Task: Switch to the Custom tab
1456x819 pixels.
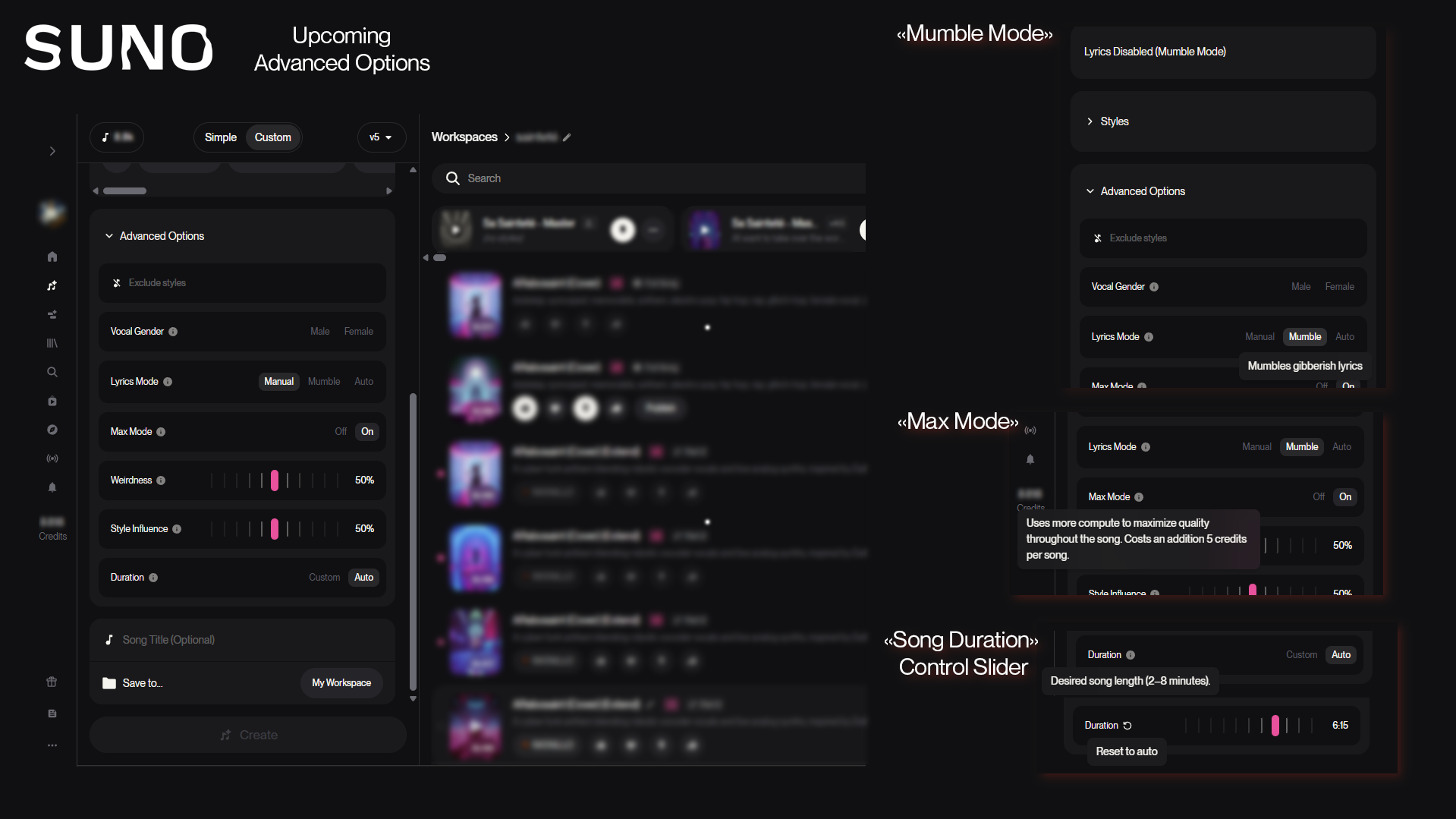Action: [273, 137]
